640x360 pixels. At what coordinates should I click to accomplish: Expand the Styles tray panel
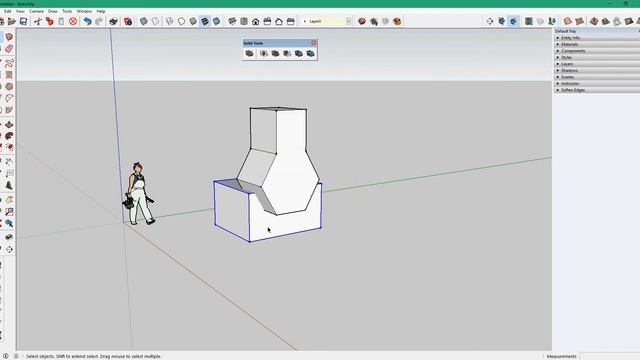pyautogui.click(x=597, y=58)
